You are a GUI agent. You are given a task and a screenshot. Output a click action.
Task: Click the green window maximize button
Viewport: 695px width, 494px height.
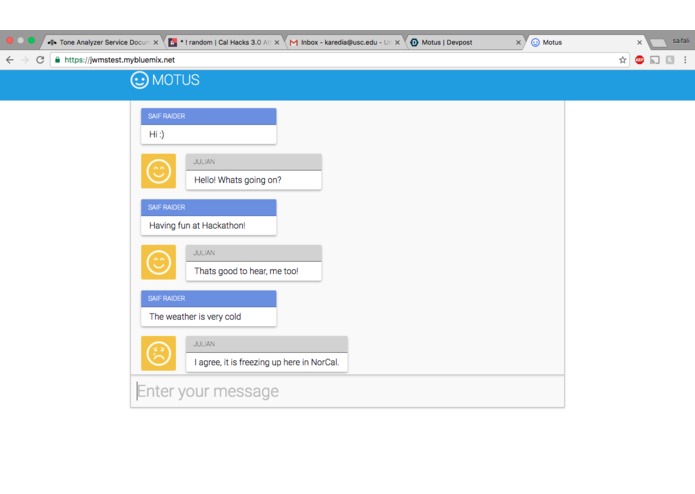pyautogui.click(x=31, y=40)
